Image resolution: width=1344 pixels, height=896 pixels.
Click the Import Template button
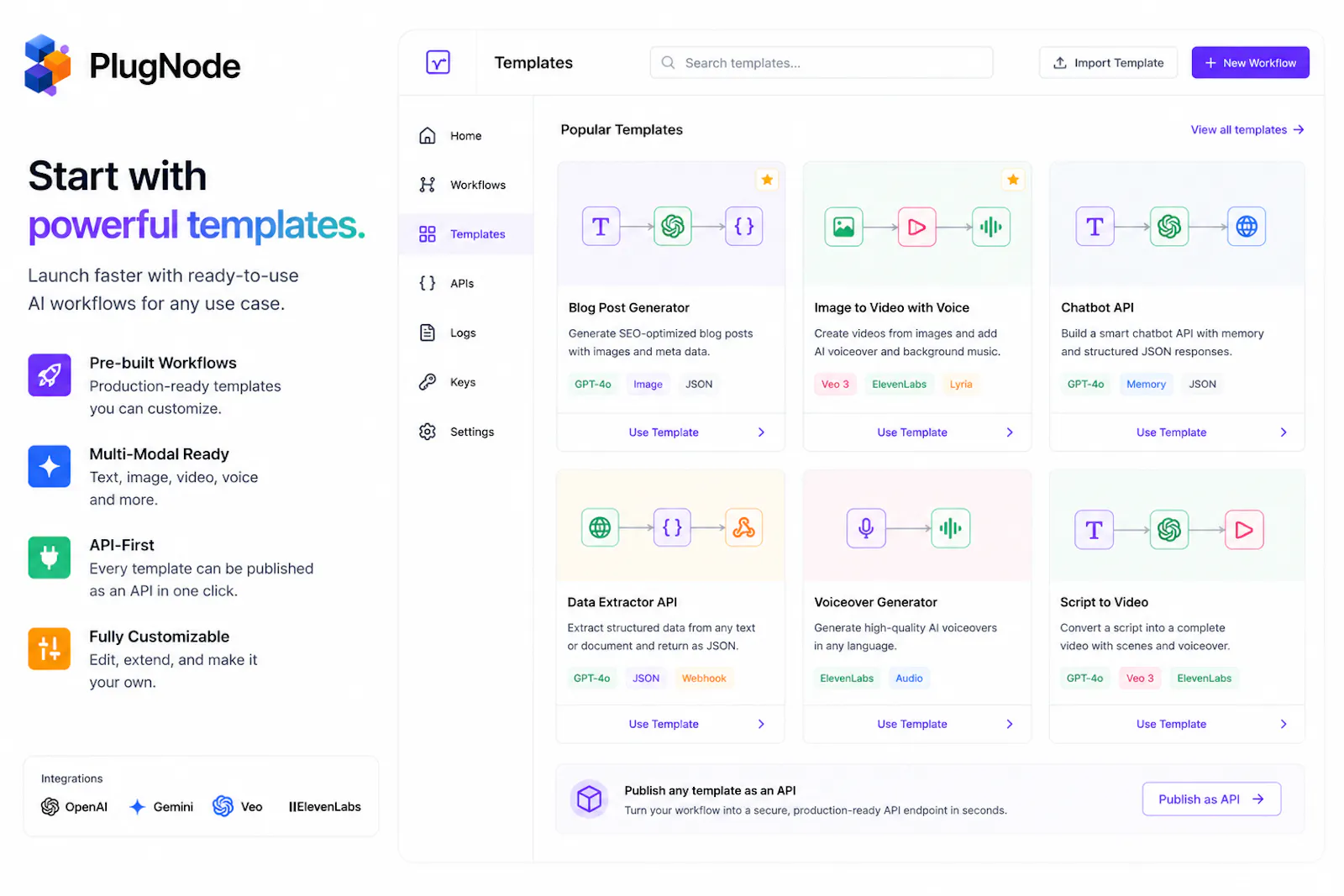pyautogui.click(x=1108, y=63)
